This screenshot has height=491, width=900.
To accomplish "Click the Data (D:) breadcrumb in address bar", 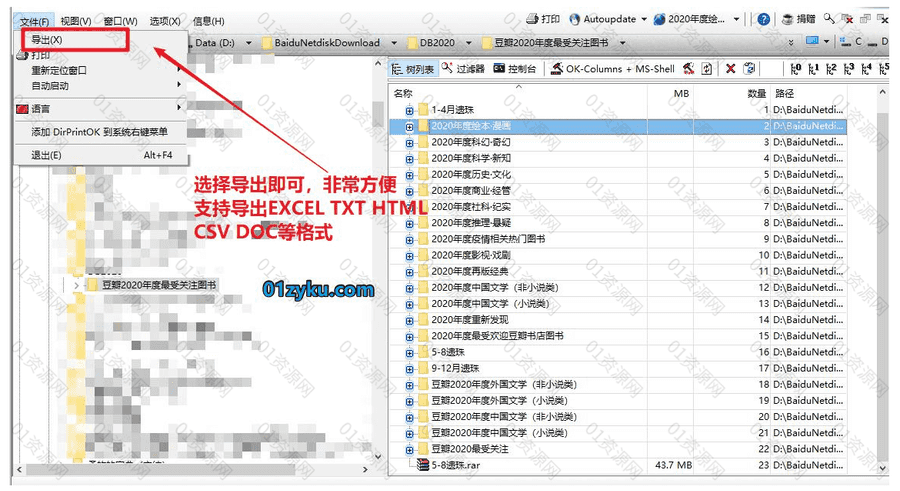I will click(x=215, y=42).
